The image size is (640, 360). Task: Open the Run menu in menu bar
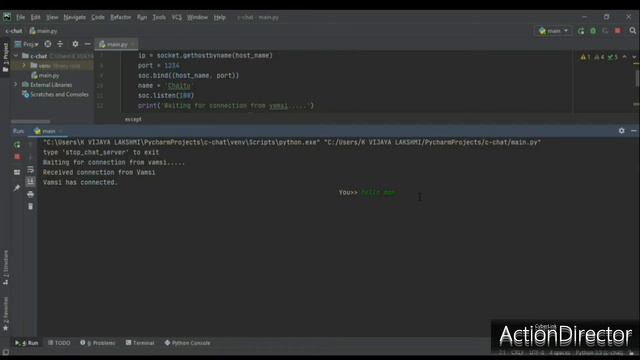pos(142,17)
